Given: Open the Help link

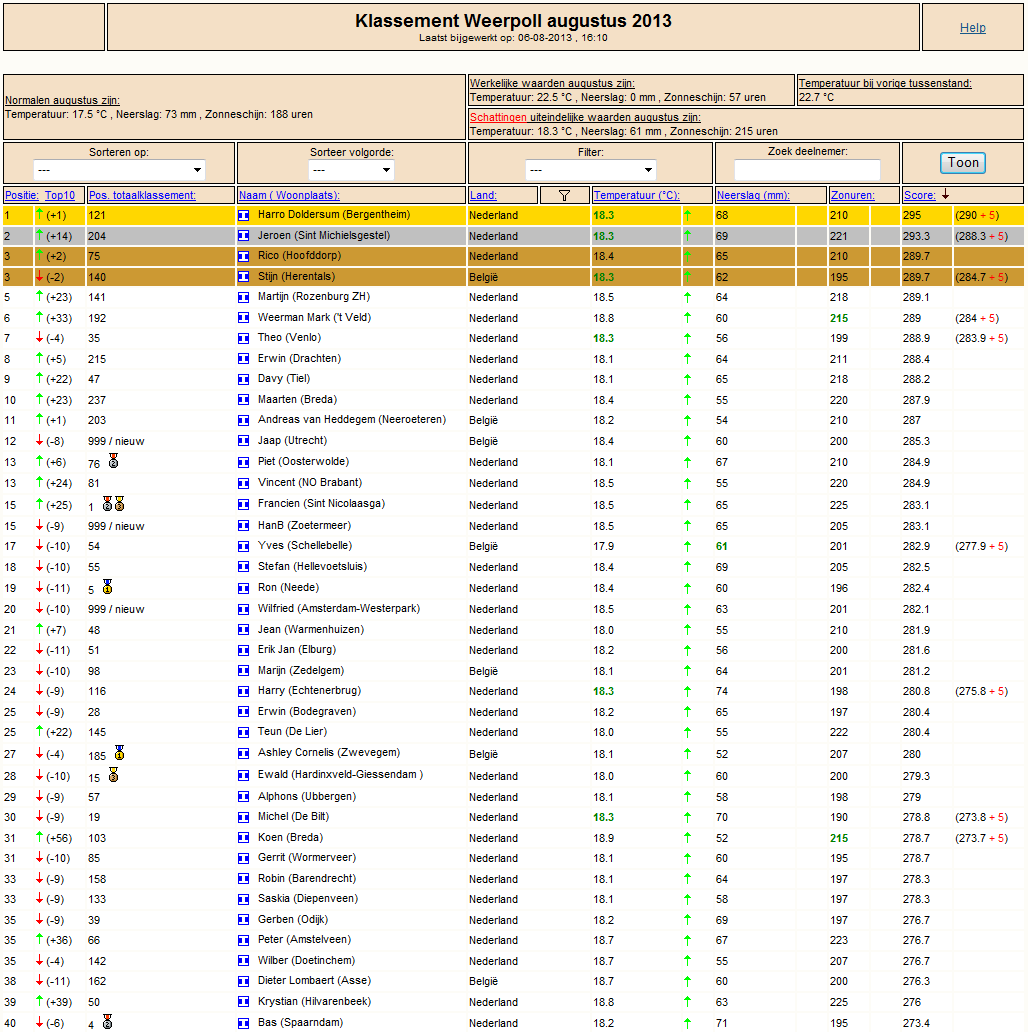Looking at the screenshot, I should pyautogui.click(x=972, y=28).
